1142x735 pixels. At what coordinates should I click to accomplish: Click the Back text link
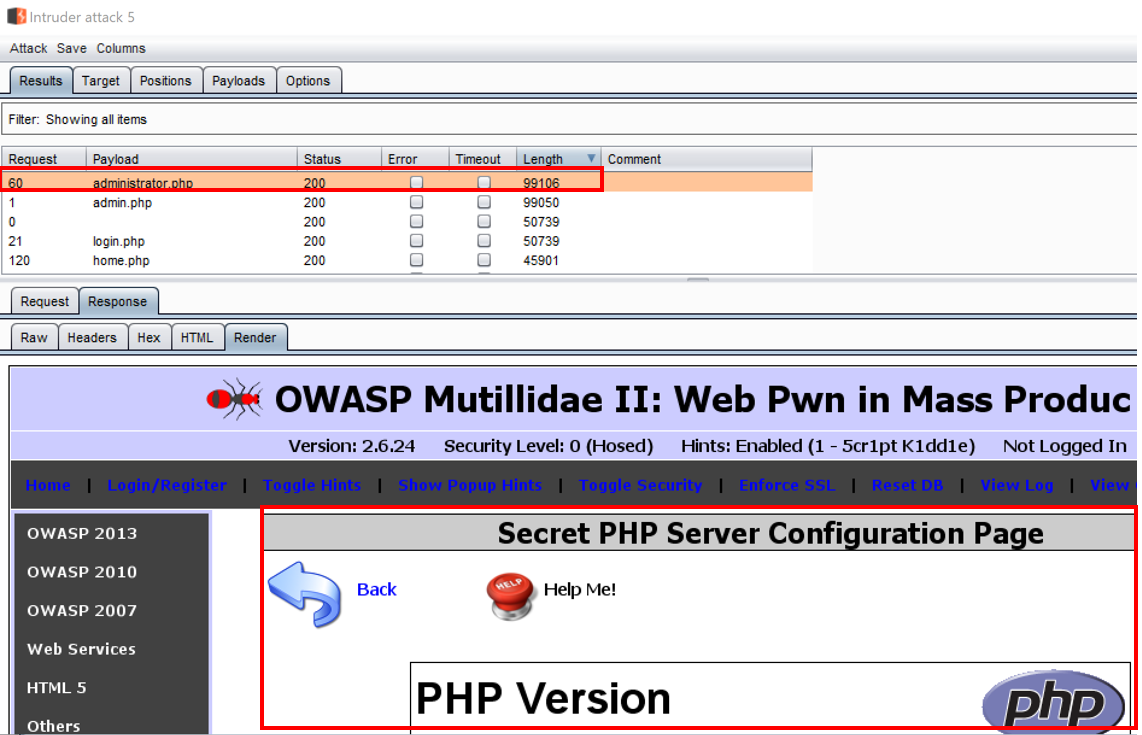[377, 589]
